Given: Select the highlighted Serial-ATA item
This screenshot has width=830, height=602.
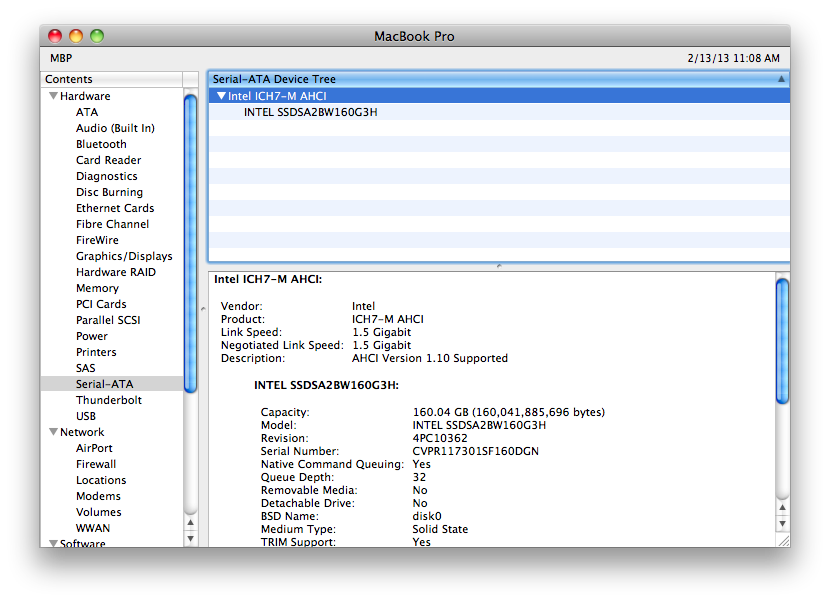Looking at the screenshot, I should (x=112, y=384).
